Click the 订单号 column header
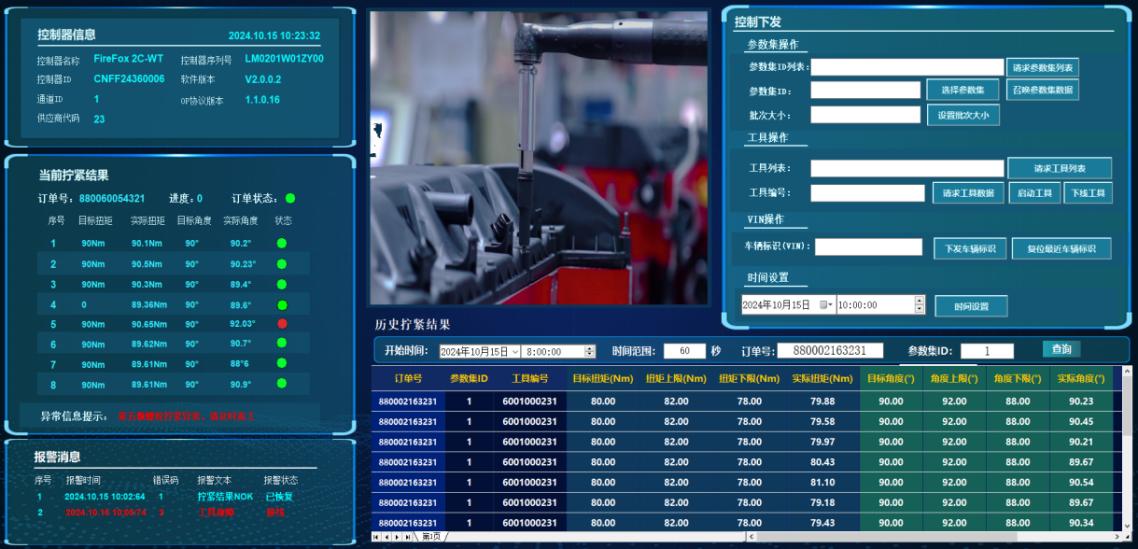Image resolution: width=1138 pixels, height=549 pixels. pyautogui.click(x=408, y=379)
